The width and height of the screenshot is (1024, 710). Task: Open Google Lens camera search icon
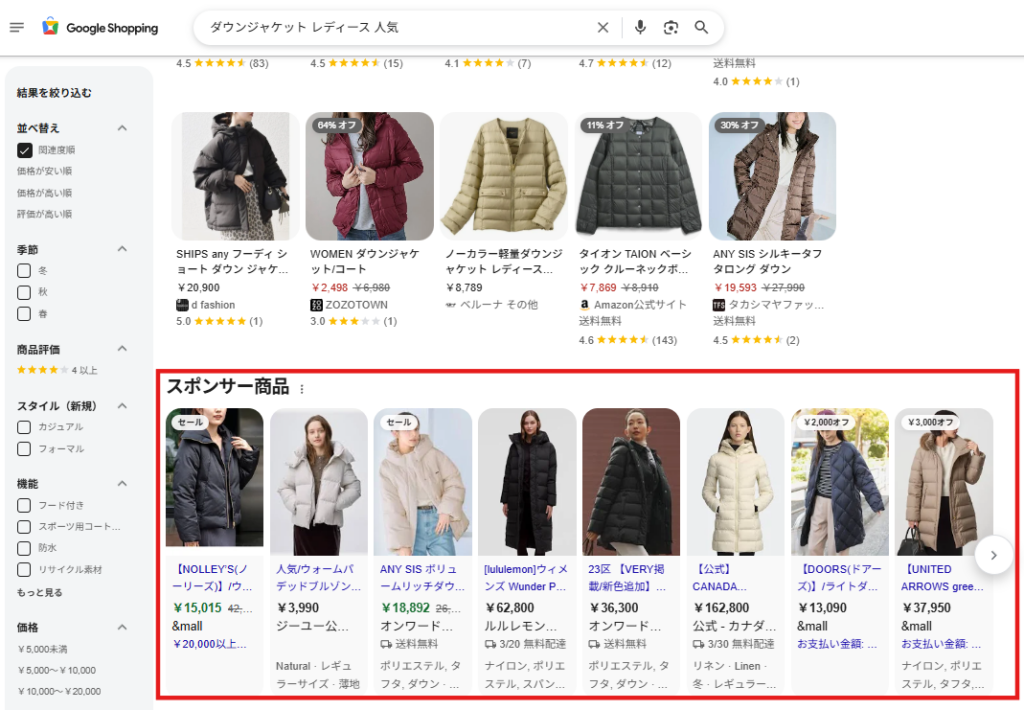(x=671, y=27)
